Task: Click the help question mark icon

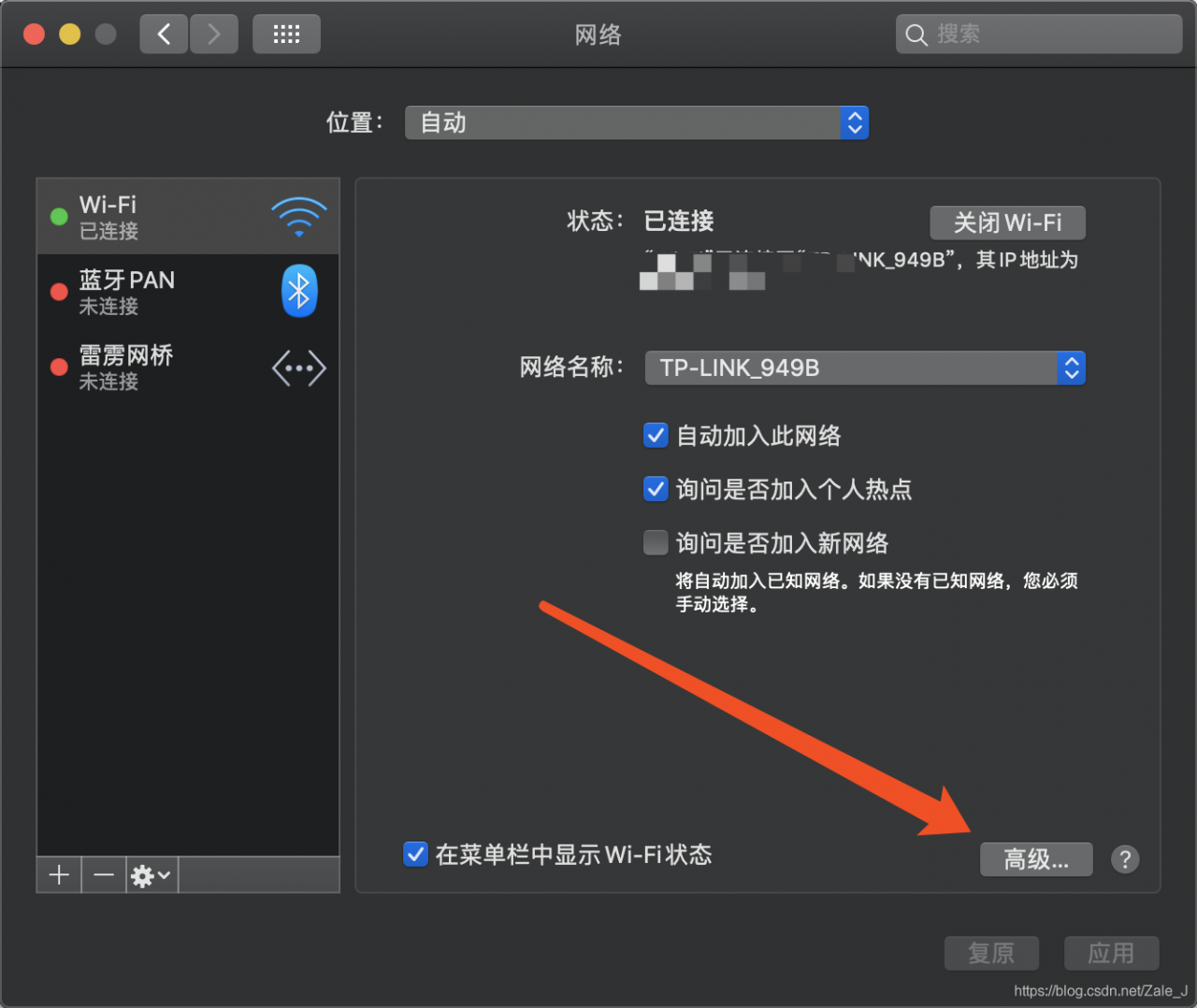Action: click(x=1125, y=859)
